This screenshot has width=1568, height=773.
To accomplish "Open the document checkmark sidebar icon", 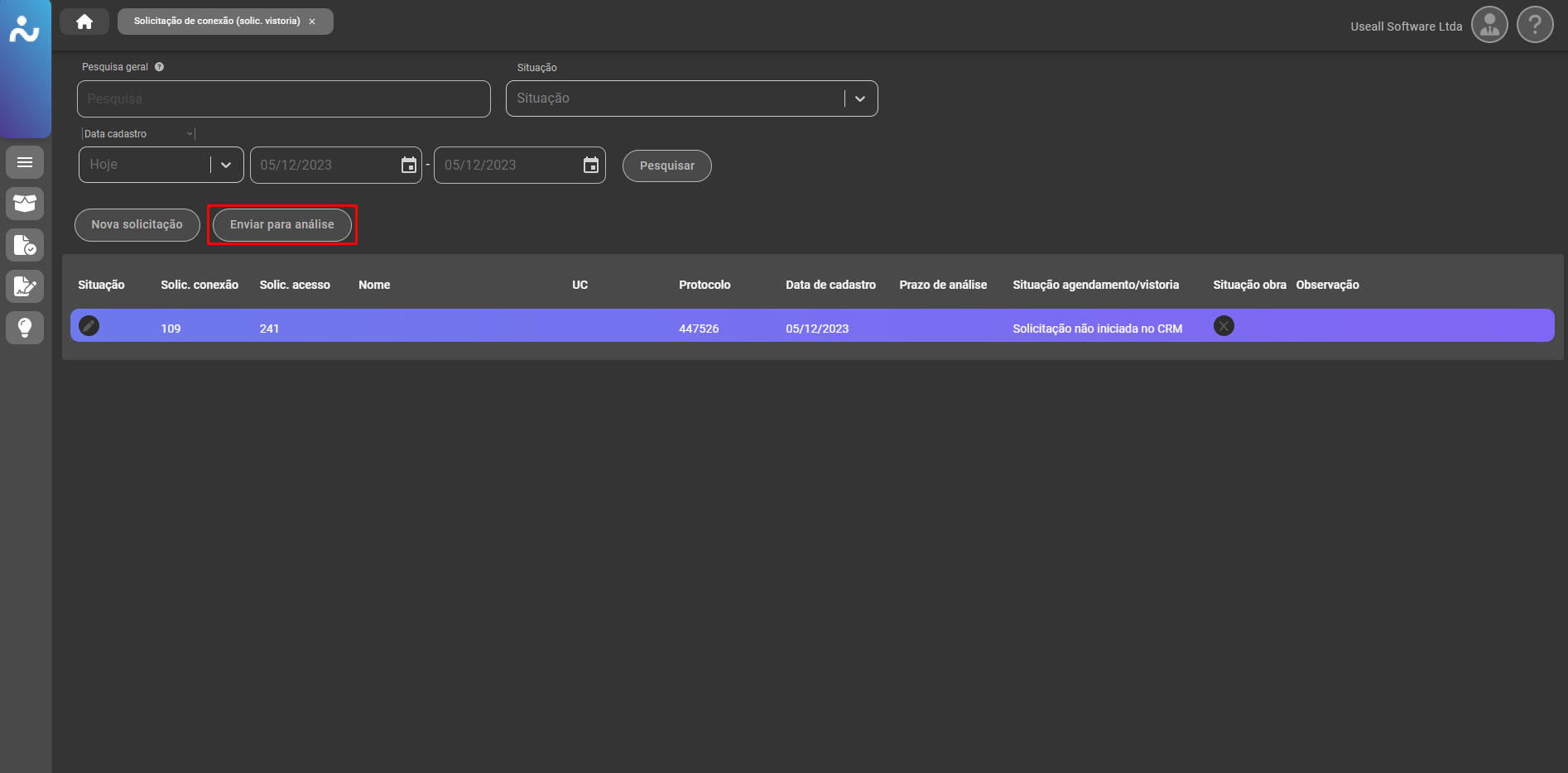I will click(25, 245).
